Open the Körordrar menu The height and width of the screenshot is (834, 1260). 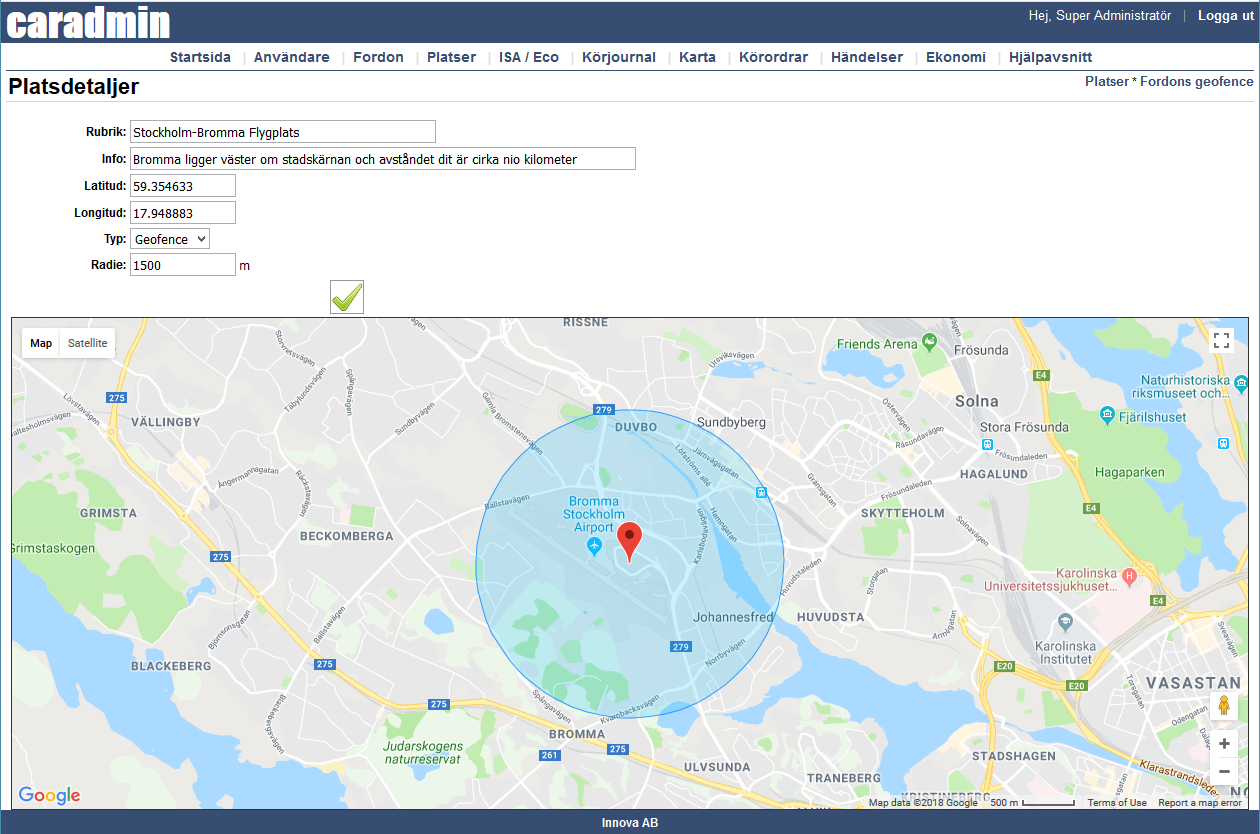[773, 57]
